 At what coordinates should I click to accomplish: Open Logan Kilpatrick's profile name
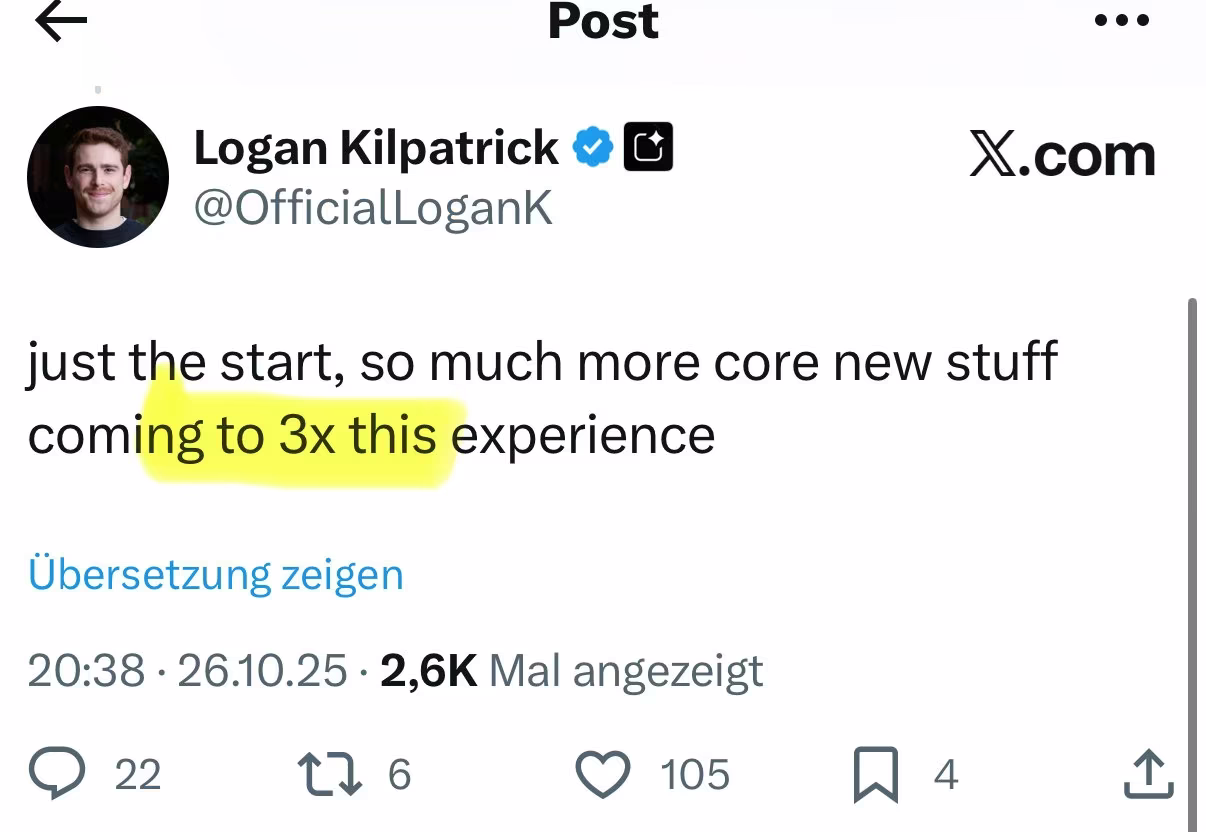(375, 146)
